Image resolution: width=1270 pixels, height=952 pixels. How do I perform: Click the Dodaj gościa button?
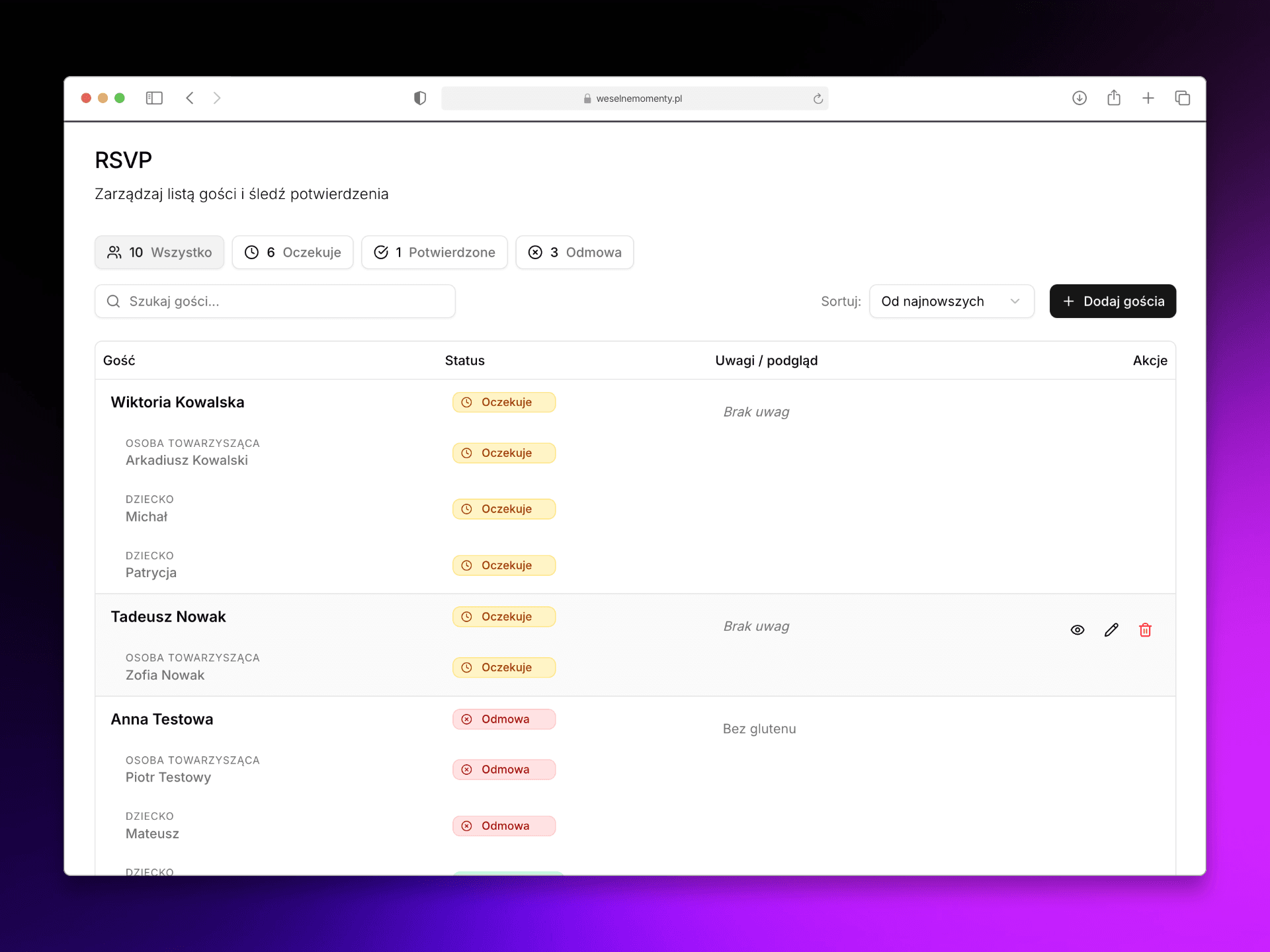tap(1113, 301)
